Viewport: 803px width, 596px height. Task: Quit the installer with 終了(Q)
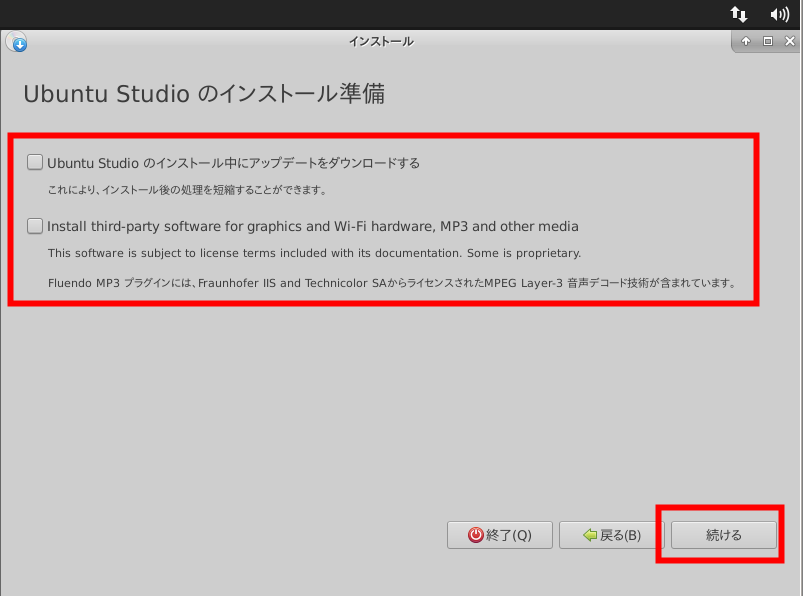(x=499, y=535)
